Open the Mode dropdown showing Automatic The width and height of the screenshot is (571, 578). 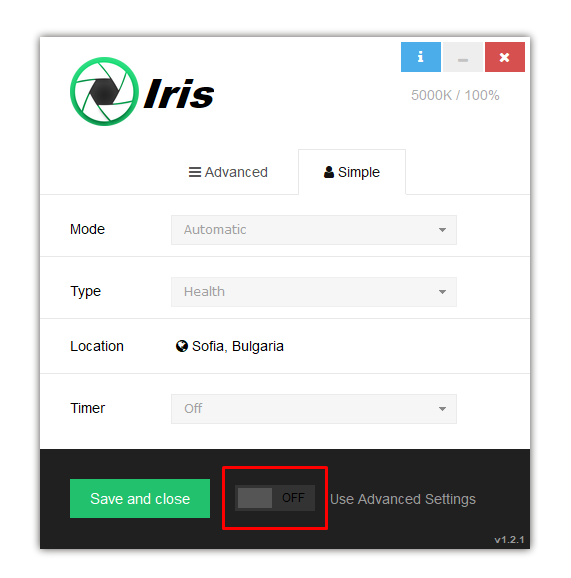tap(314, 230)
